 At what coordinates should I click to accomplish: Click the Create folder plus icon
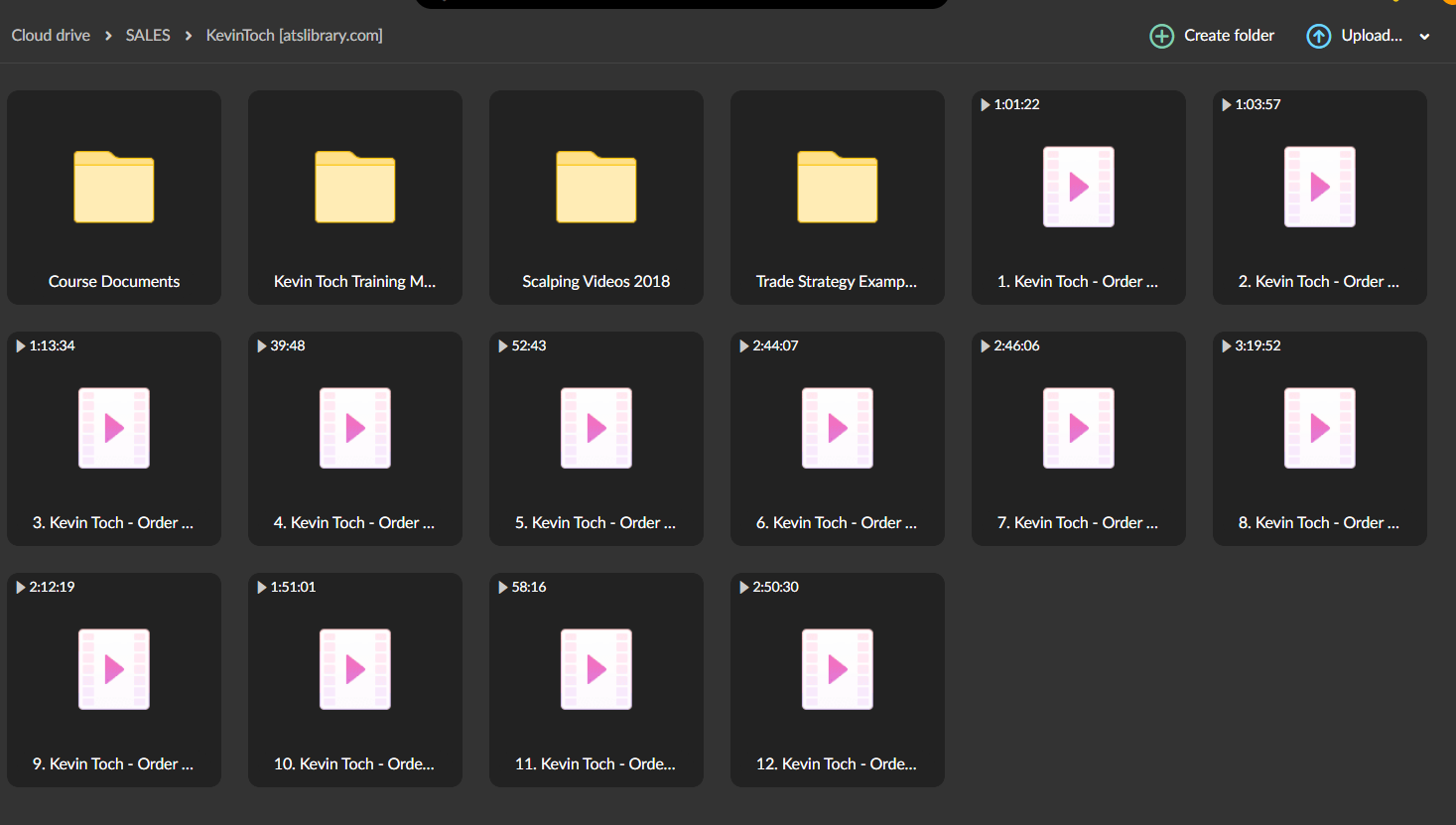[1161, 36]
